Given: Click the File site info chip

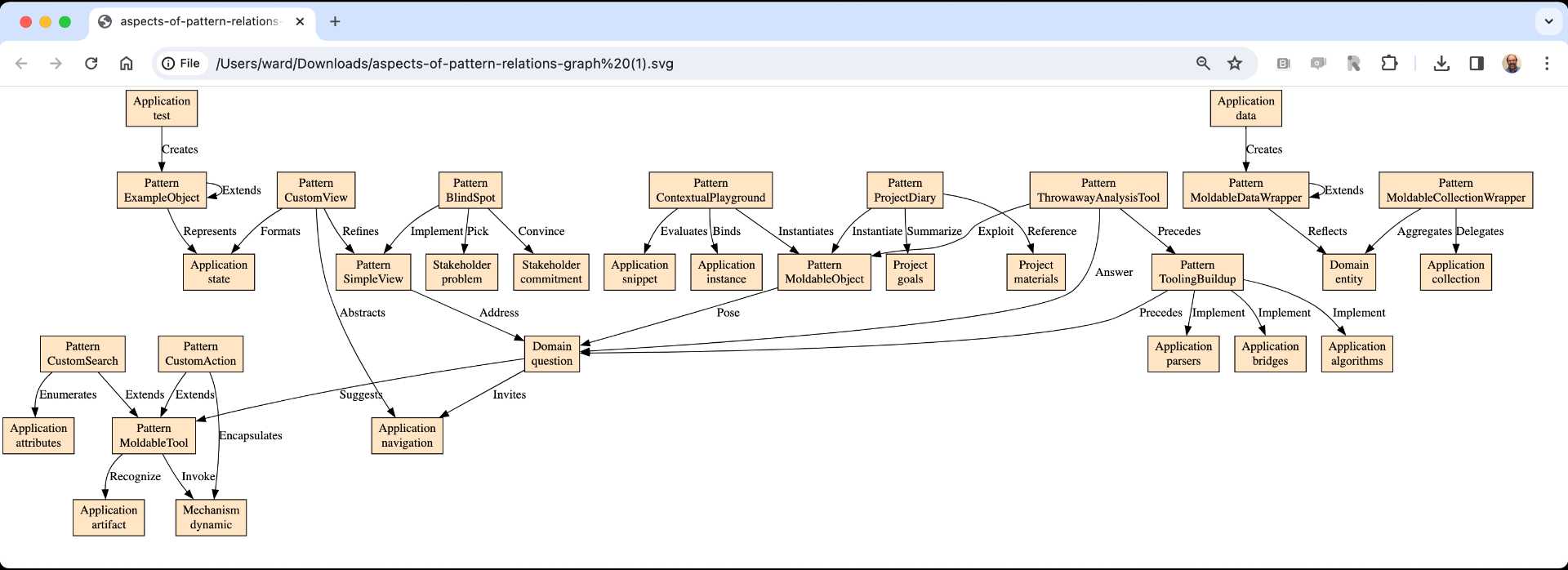Looking at the screenshot, I should point(180,63).
